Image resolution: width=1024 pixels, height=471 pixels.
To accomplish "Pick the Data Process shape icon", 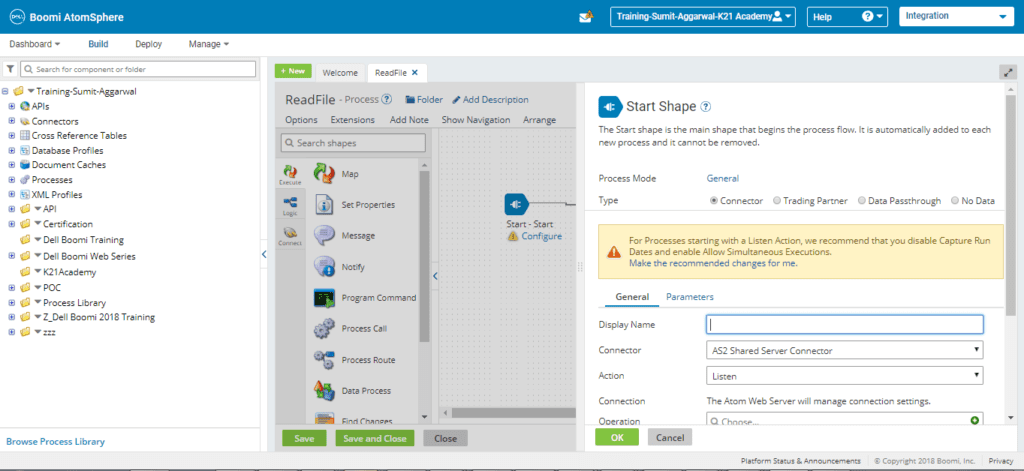I will [325, 391].
